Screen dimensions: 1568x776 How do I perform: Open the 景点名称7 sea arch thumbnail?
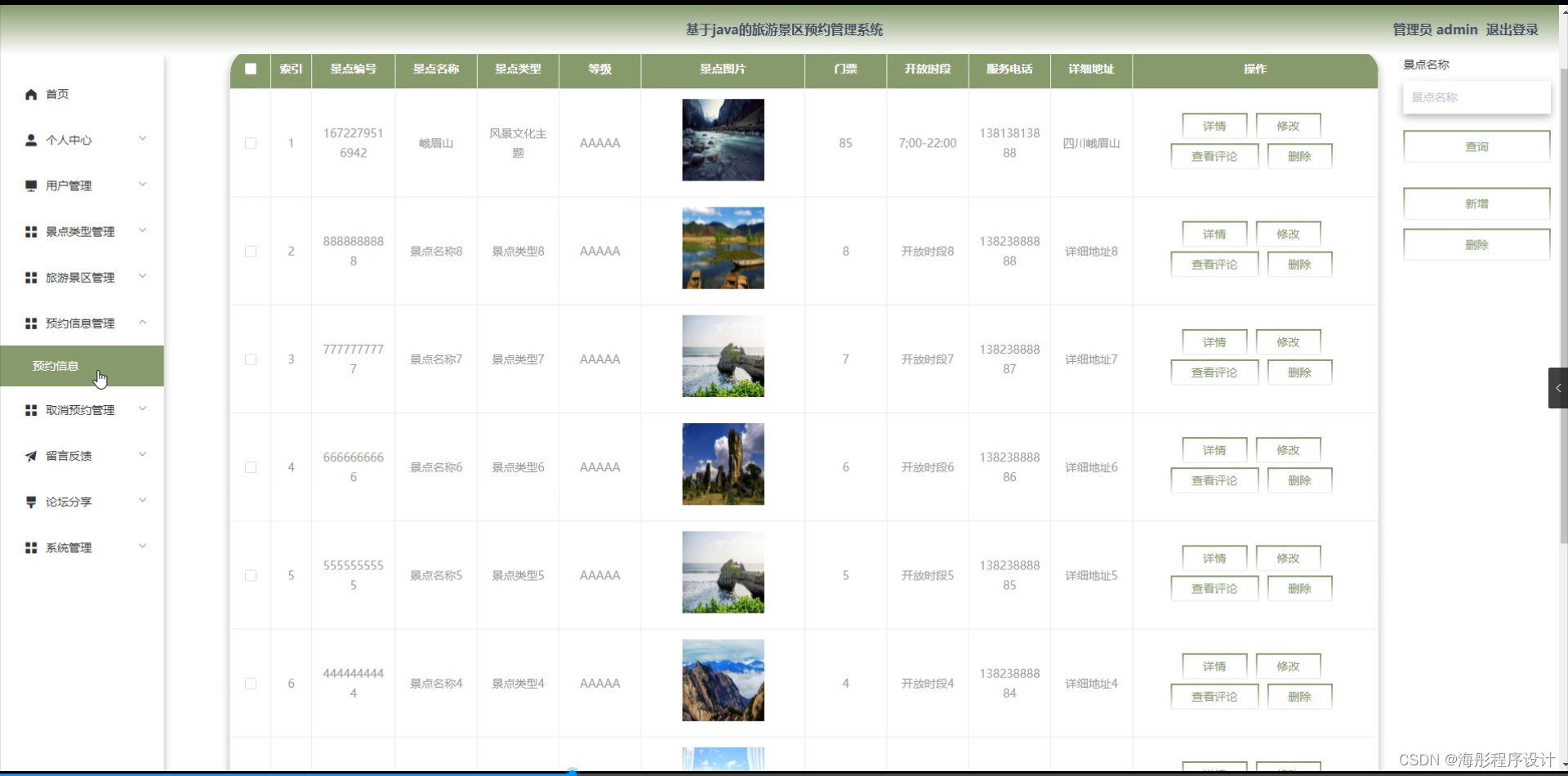723,356
